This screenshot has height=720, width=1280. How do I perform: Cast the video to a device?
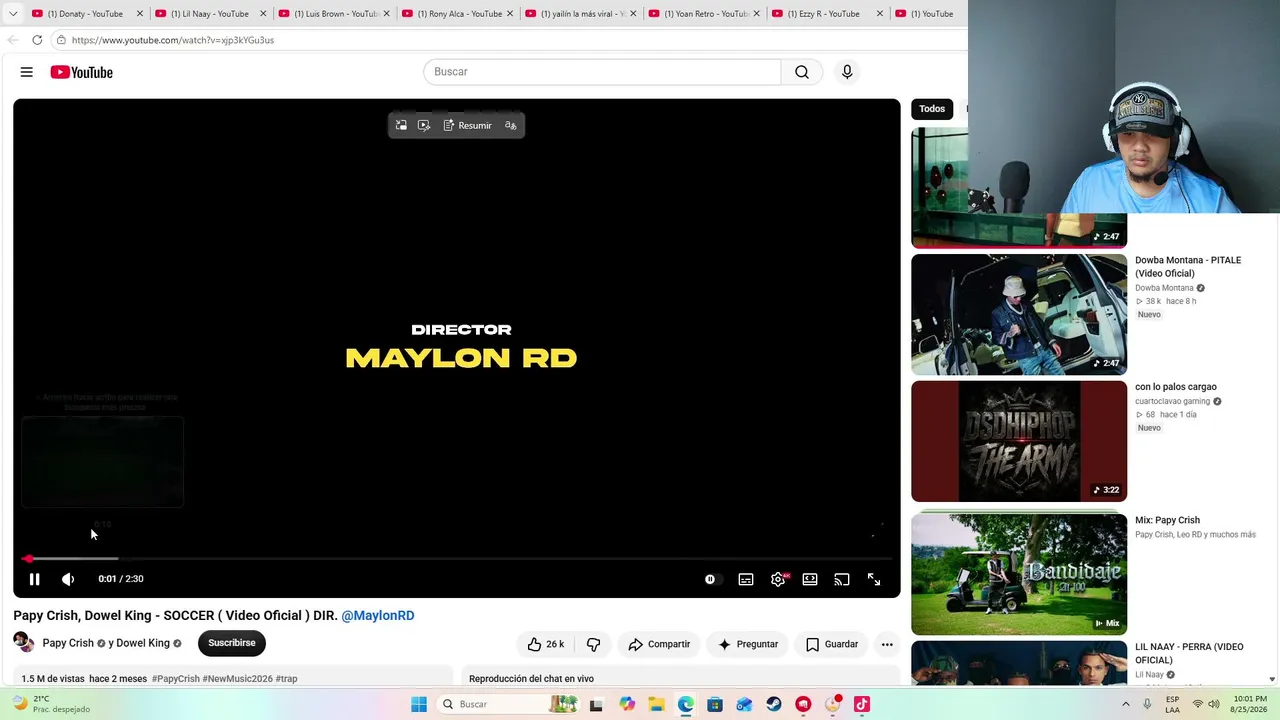pos(842,579)
